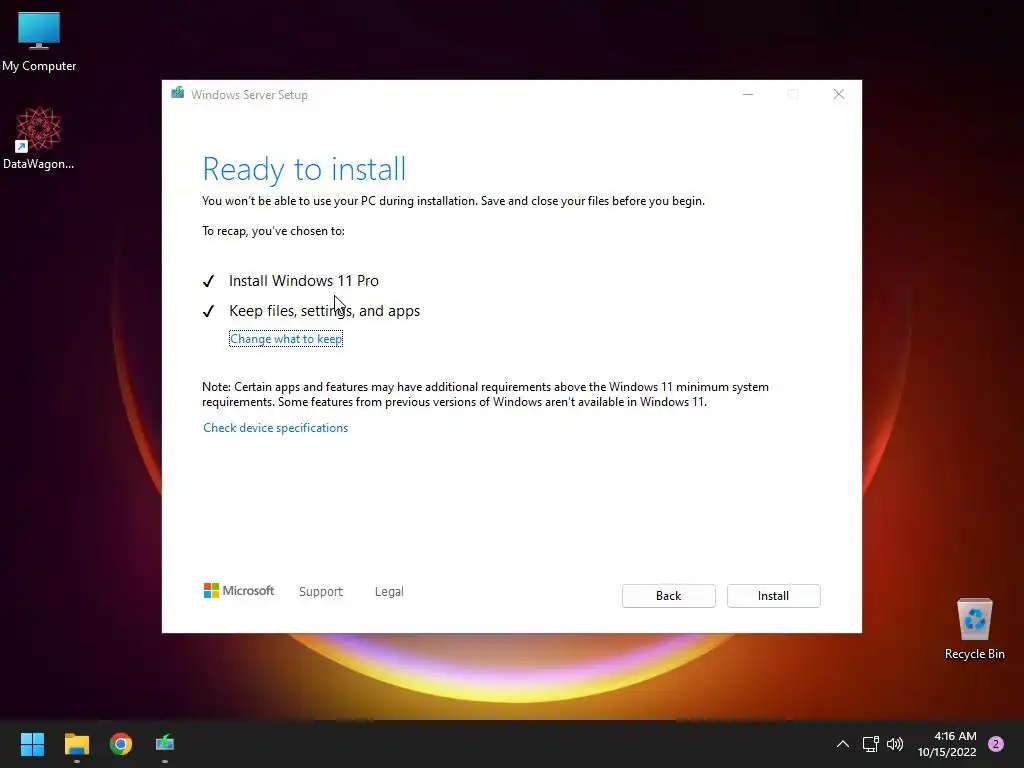Click the Windows Server Setup title text
The image size is (1024, 768).
click(x=249, y=95)
